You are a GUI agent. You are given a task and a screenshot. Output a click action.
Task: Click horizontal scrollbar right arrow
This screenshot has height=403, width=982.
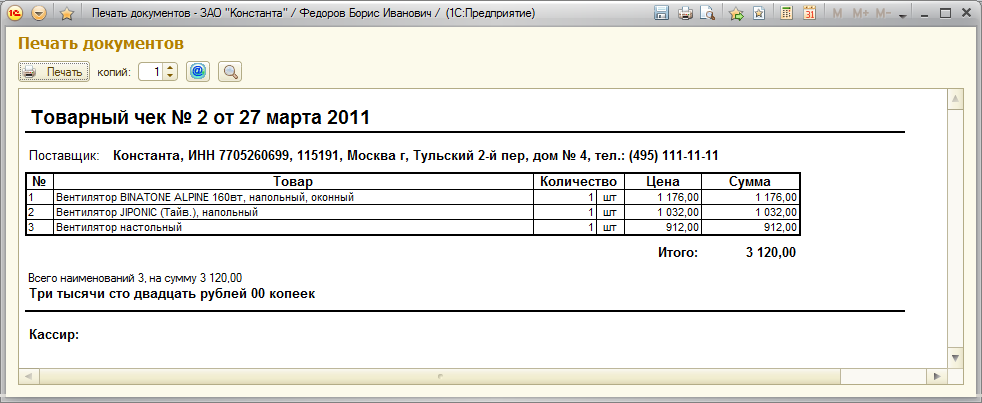tap(937, 377)
